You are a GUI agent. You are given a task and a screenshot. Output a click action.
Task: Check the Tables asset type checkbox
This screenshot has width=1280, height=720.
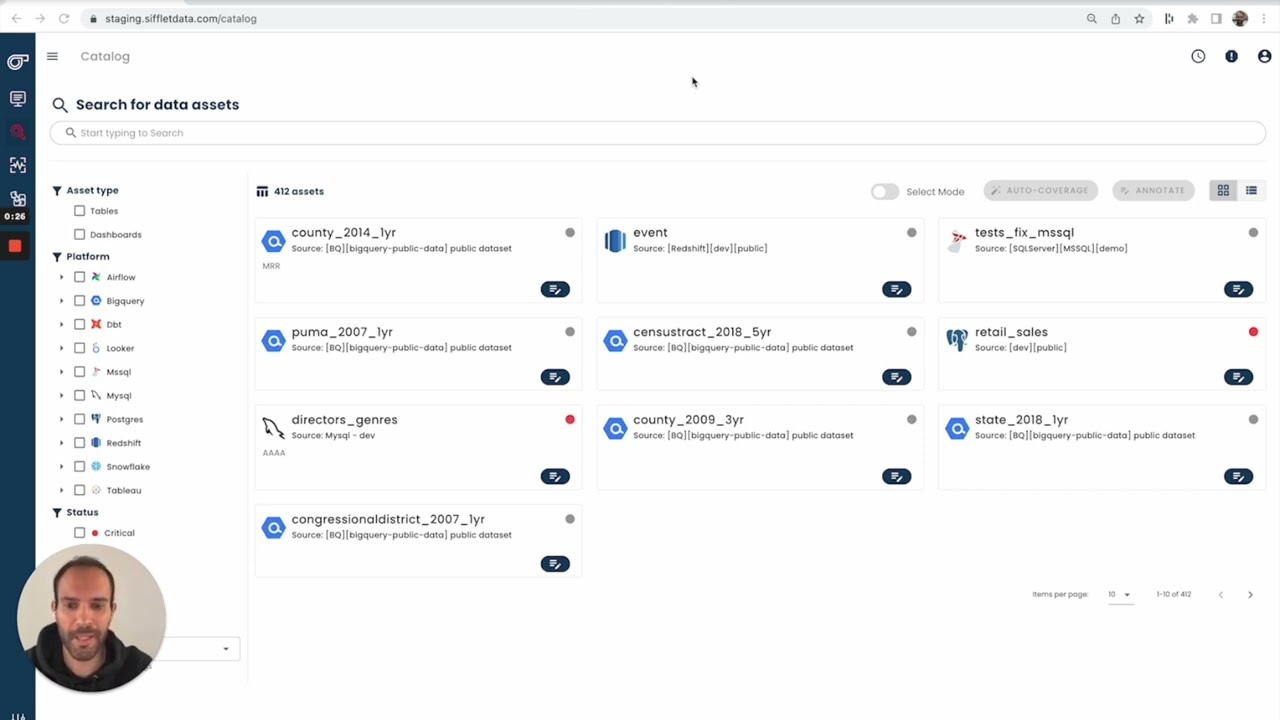coord(80,211)
